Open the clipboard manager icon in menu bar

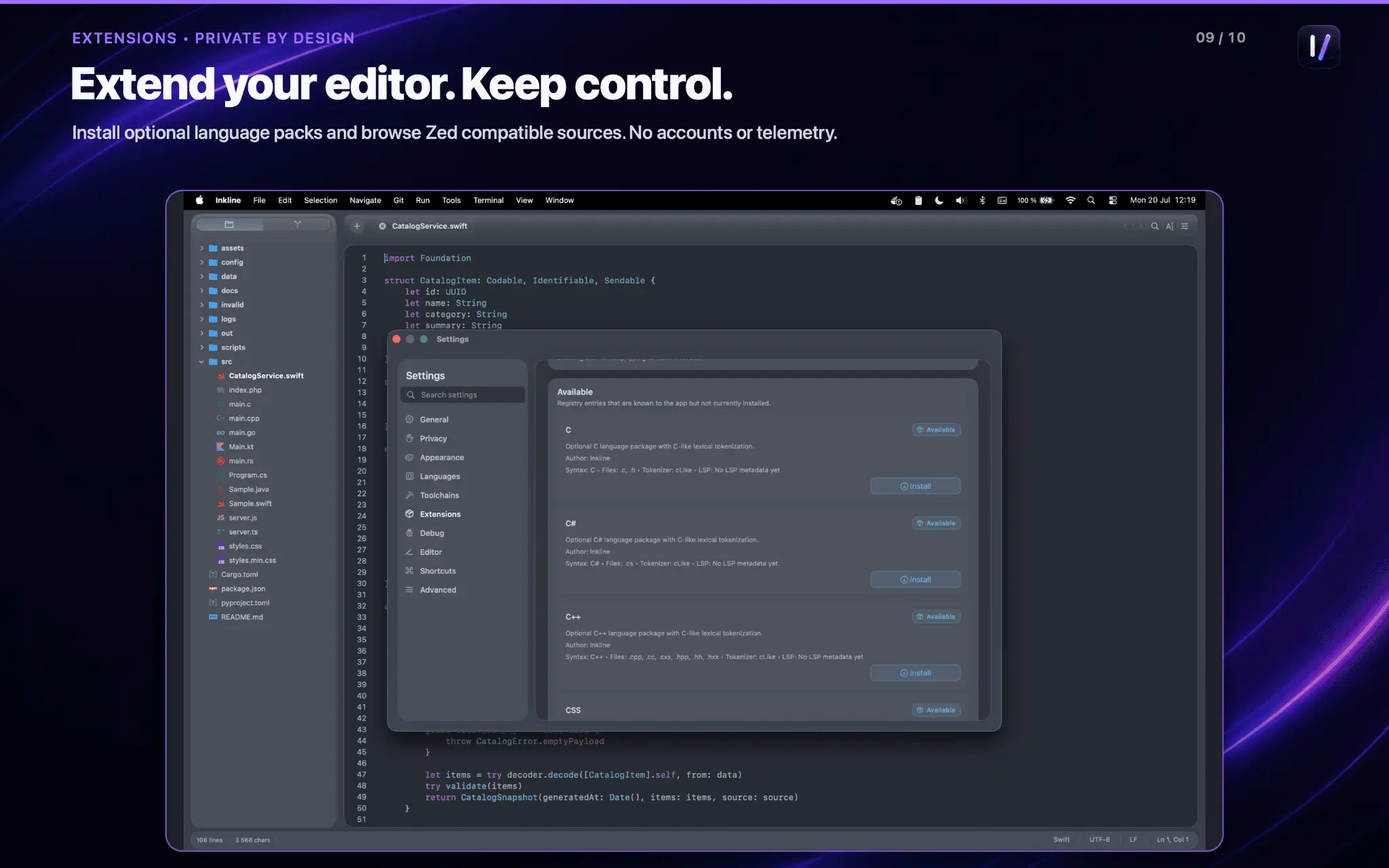(x=918, y=201)
